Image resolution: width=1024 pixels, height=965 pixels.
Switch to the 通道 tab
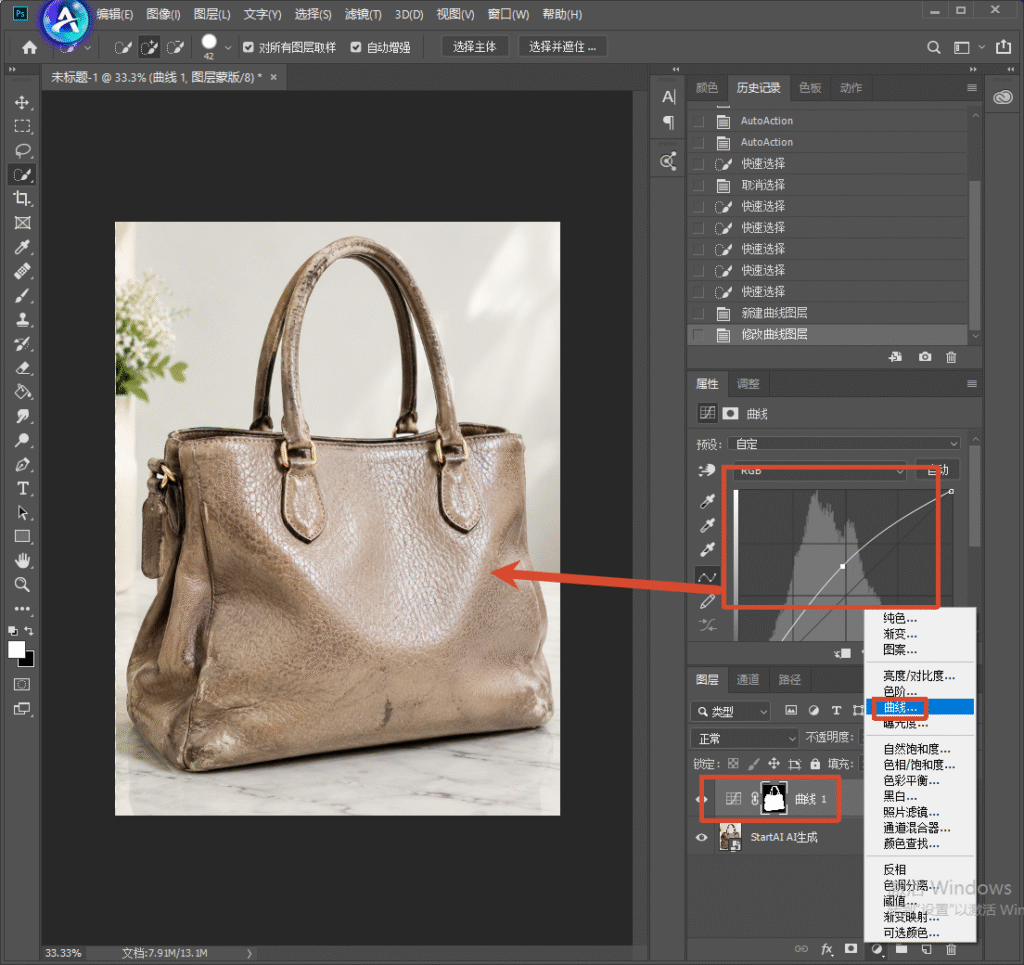click(x=748, y=680)
